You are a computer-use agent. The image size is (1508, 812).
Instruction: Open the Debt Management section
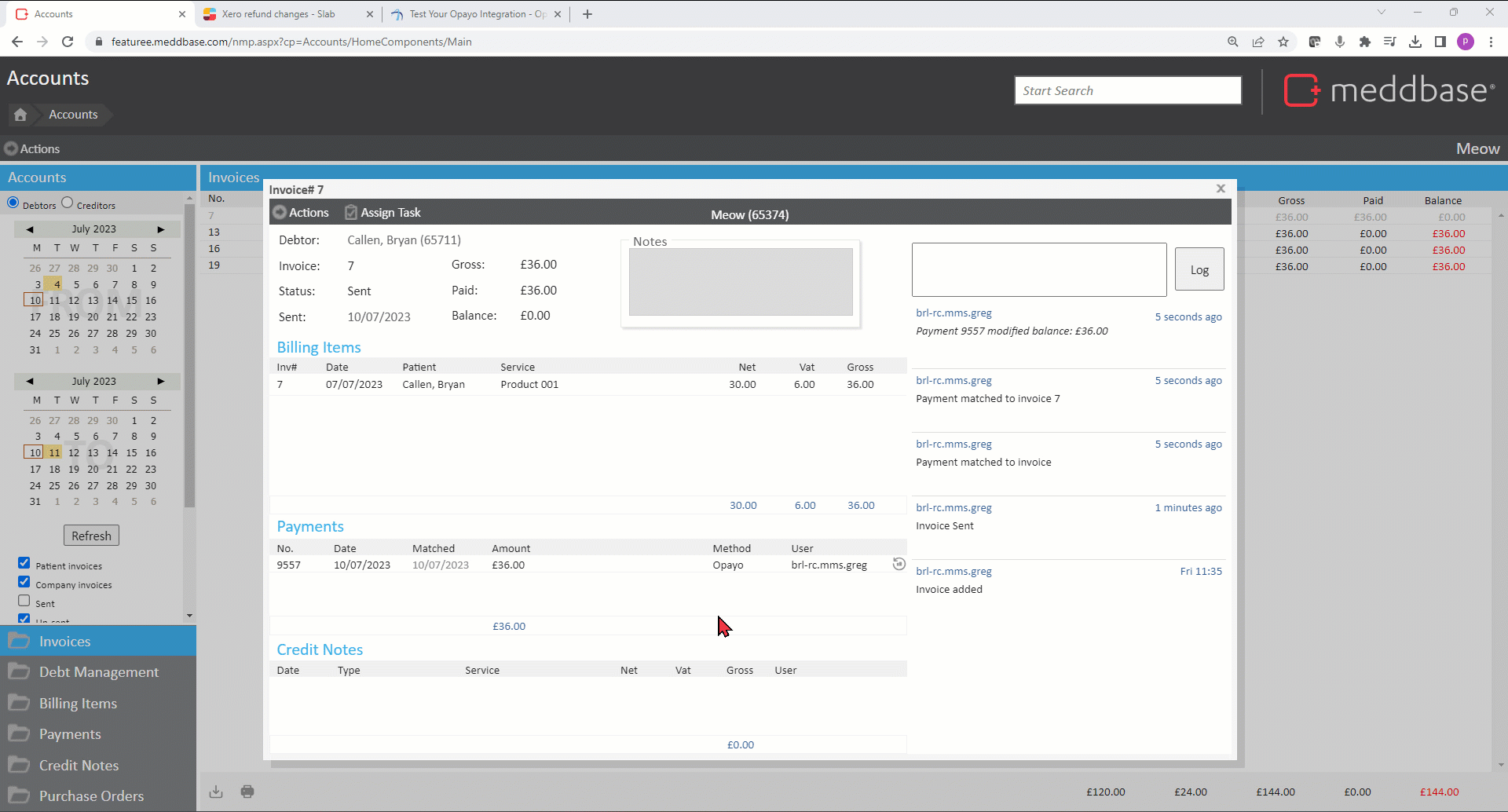tap(98, 672)
